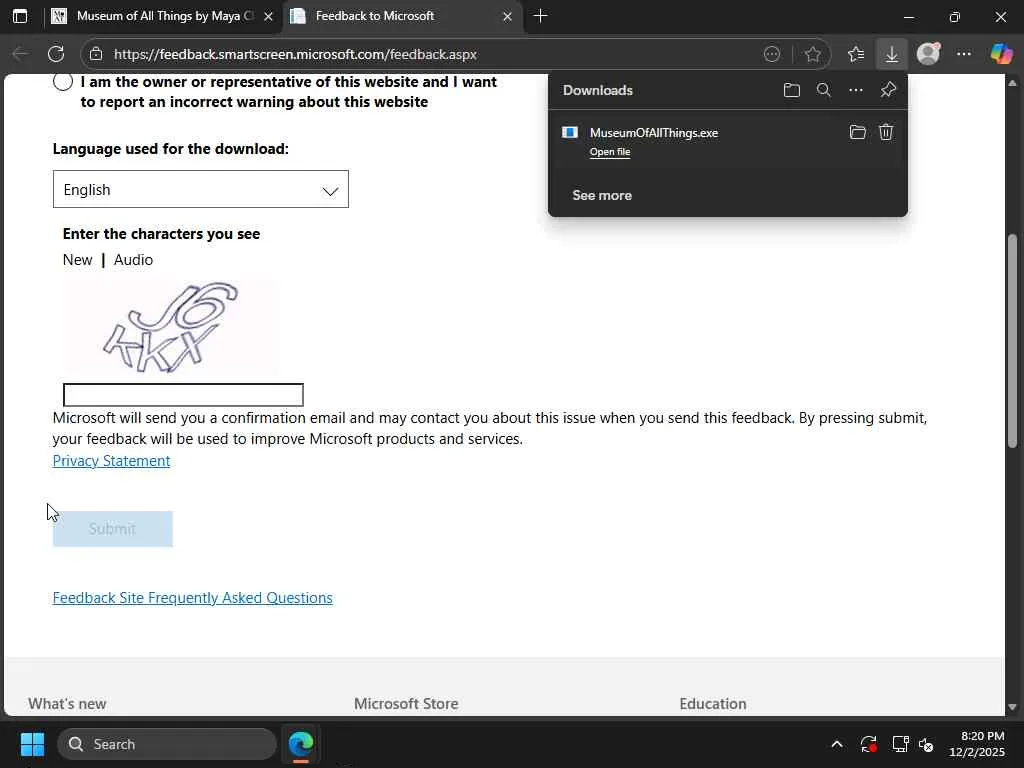1024x768 pixels.
Task: Select the Feedback to Microsoft tab
Action: pos(401,16)
